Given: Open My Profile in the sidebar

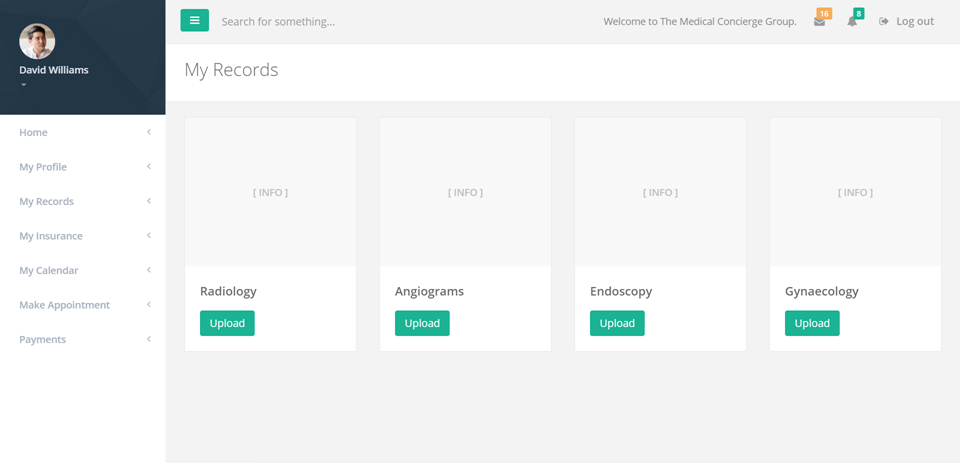Looking at the screenshot, I should point(43,167).
